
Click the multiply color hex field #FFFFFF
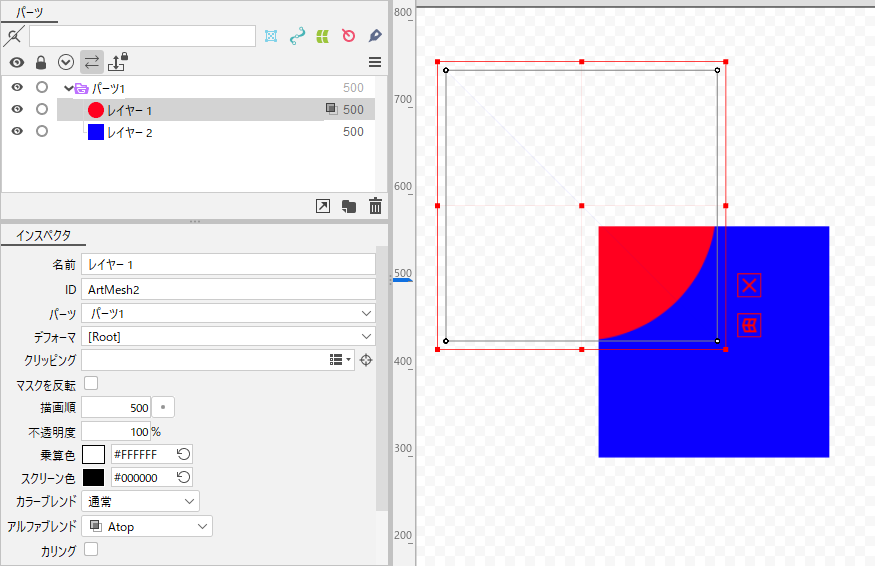[x=143, y=454]
